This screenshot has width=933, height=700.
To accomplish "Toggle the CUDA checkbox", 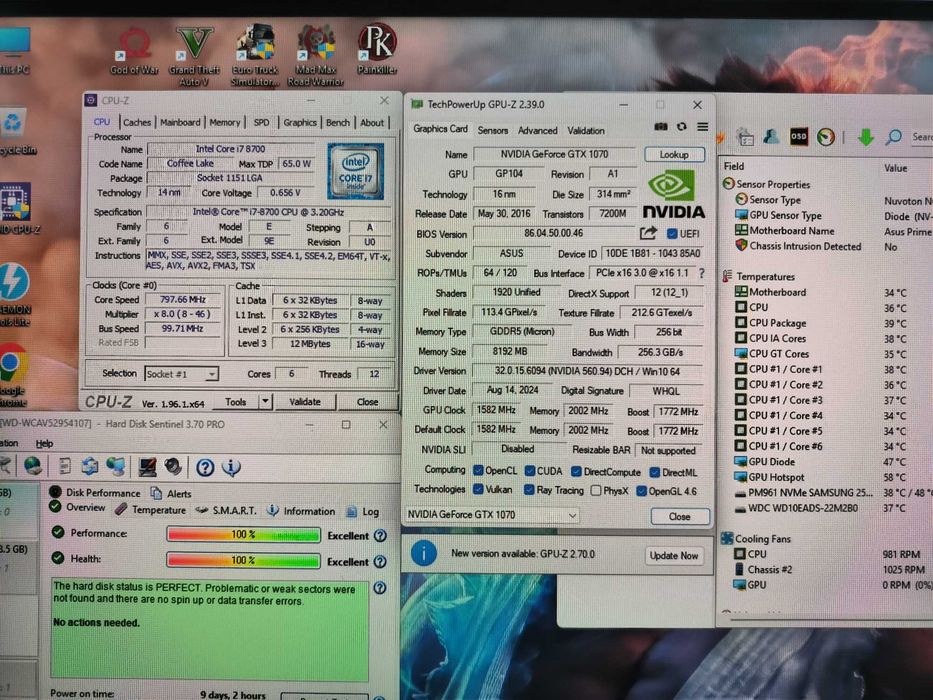I will click(530, 471).
